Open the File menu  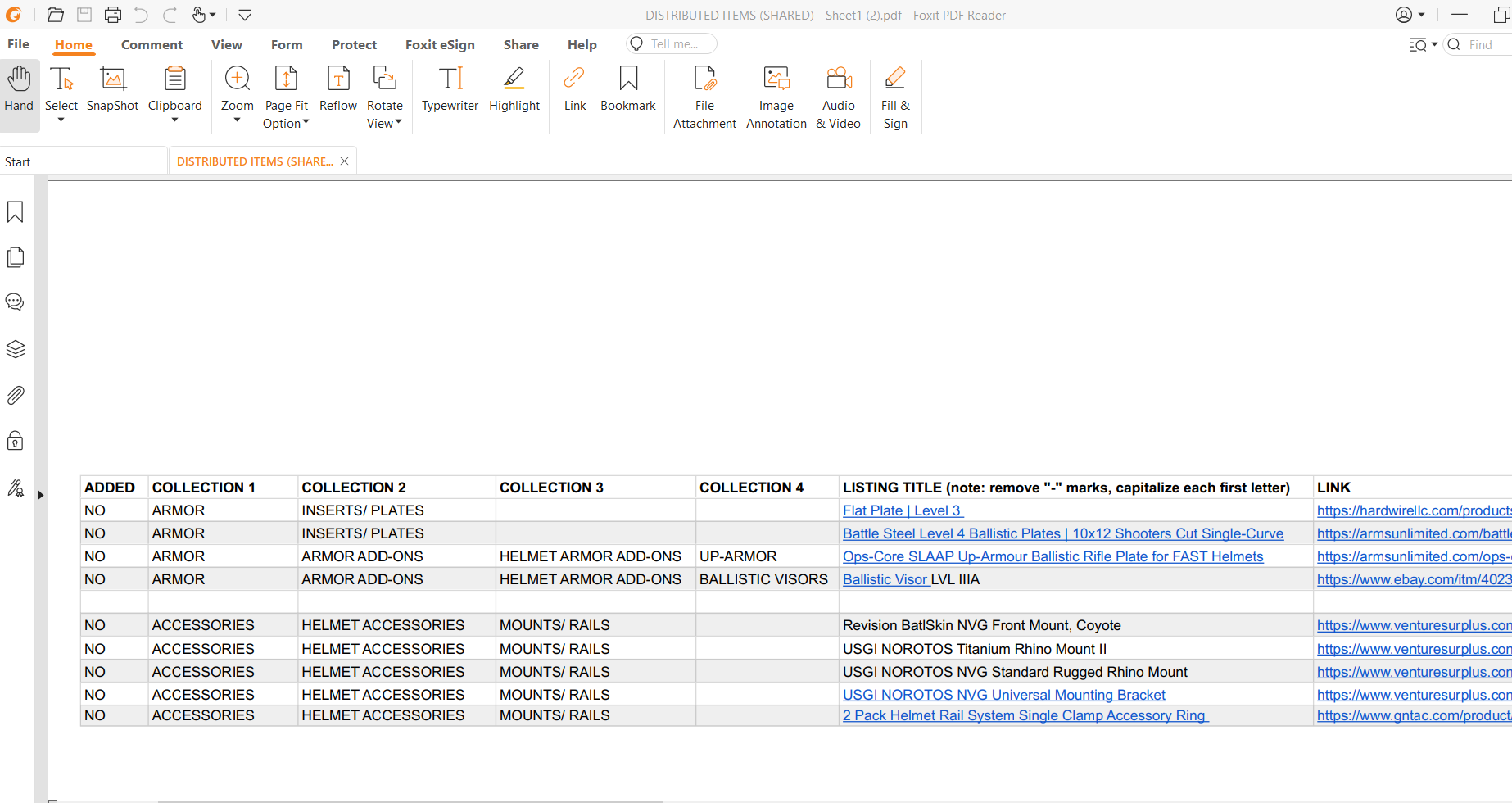(x=18, y=44)
